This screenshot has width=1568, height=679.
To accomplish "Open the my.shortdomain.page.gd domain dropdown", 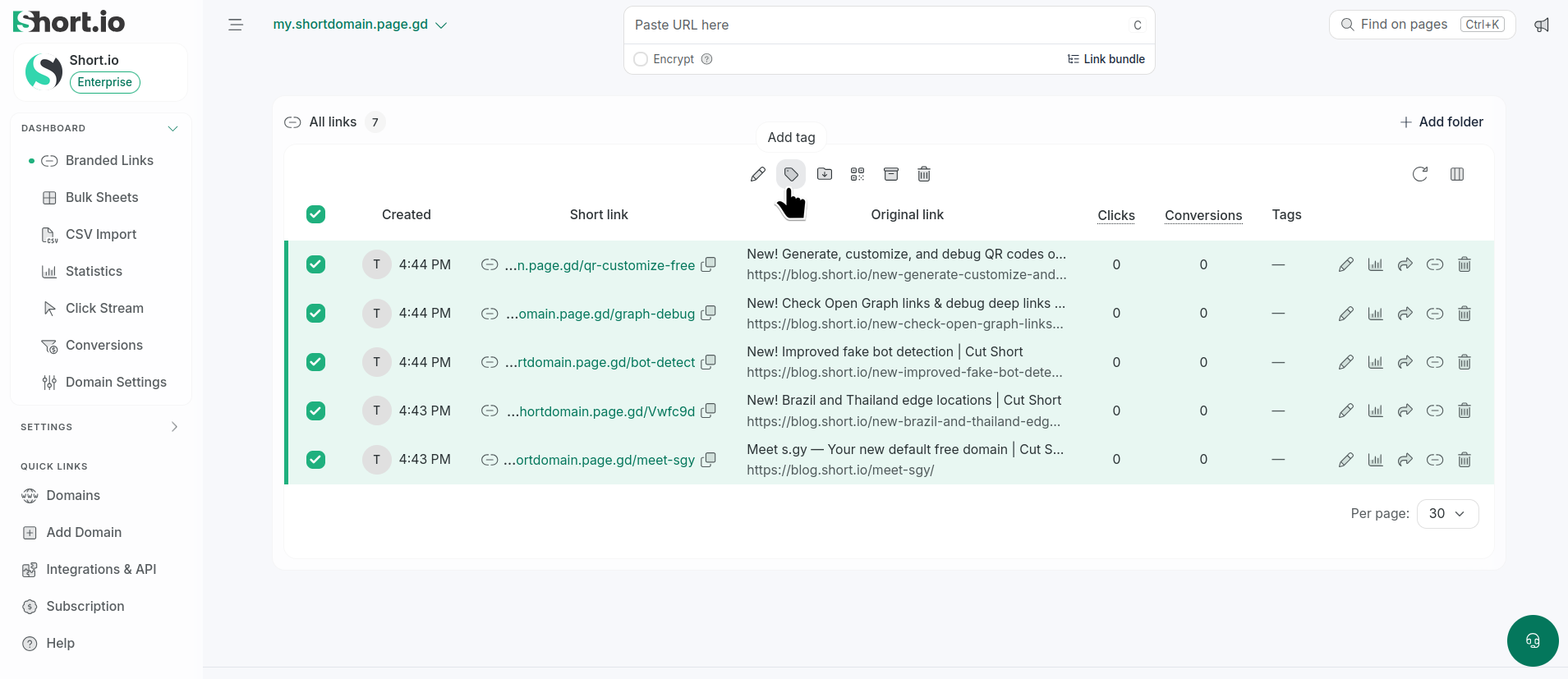I will [360, 25].
